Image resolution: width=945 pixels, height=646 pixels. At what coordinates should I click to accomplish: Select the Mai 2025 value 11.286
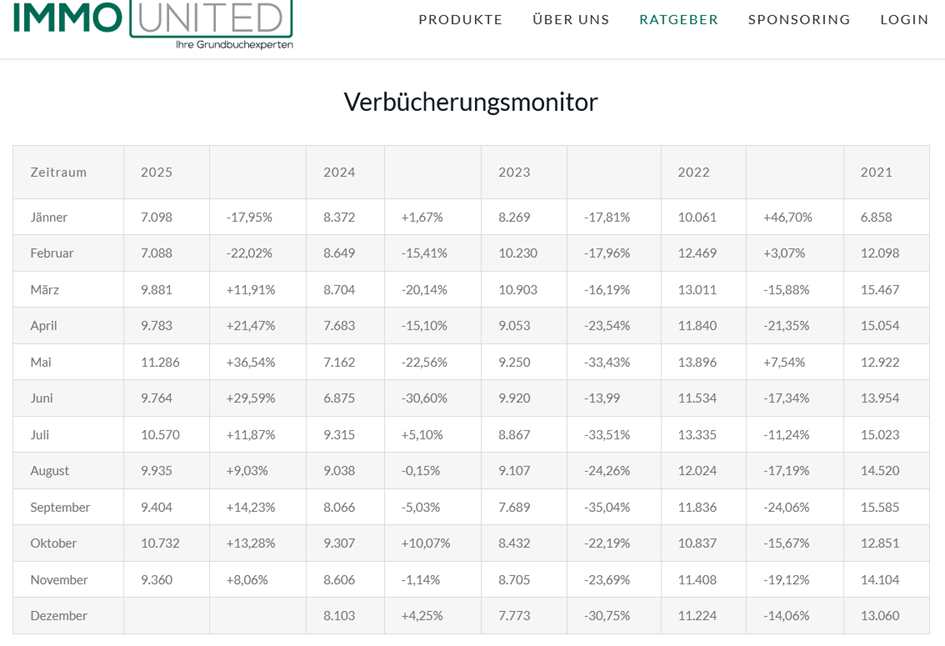(x=160, y=362)
